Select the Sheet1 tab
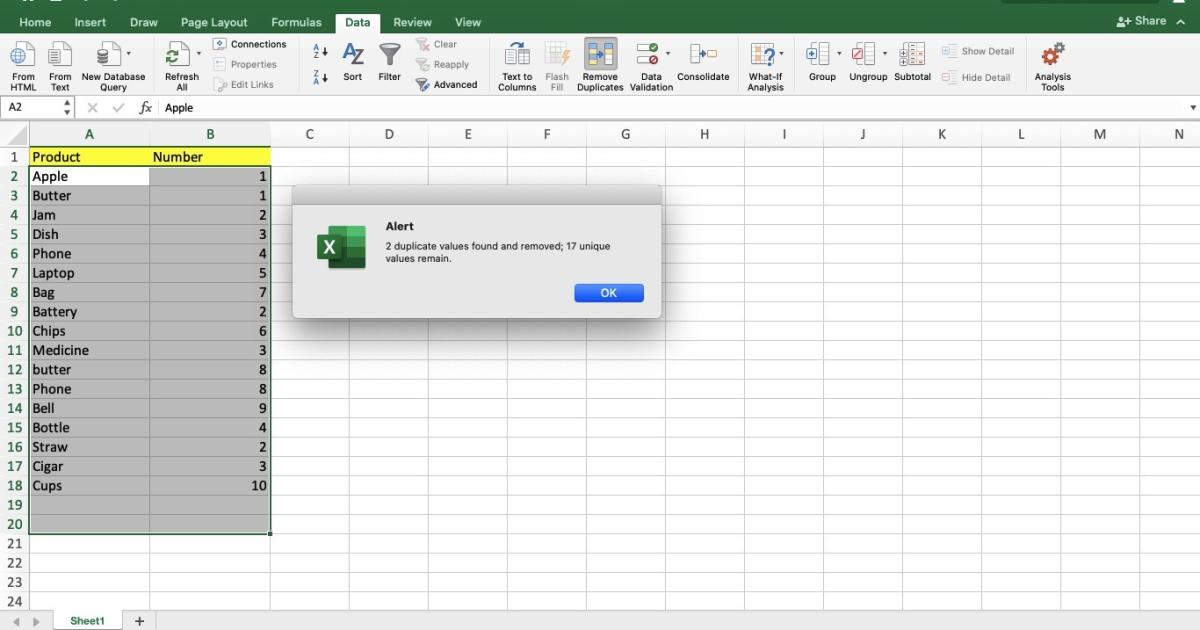Screen dimensions: 1200x630 pos(87,621)
